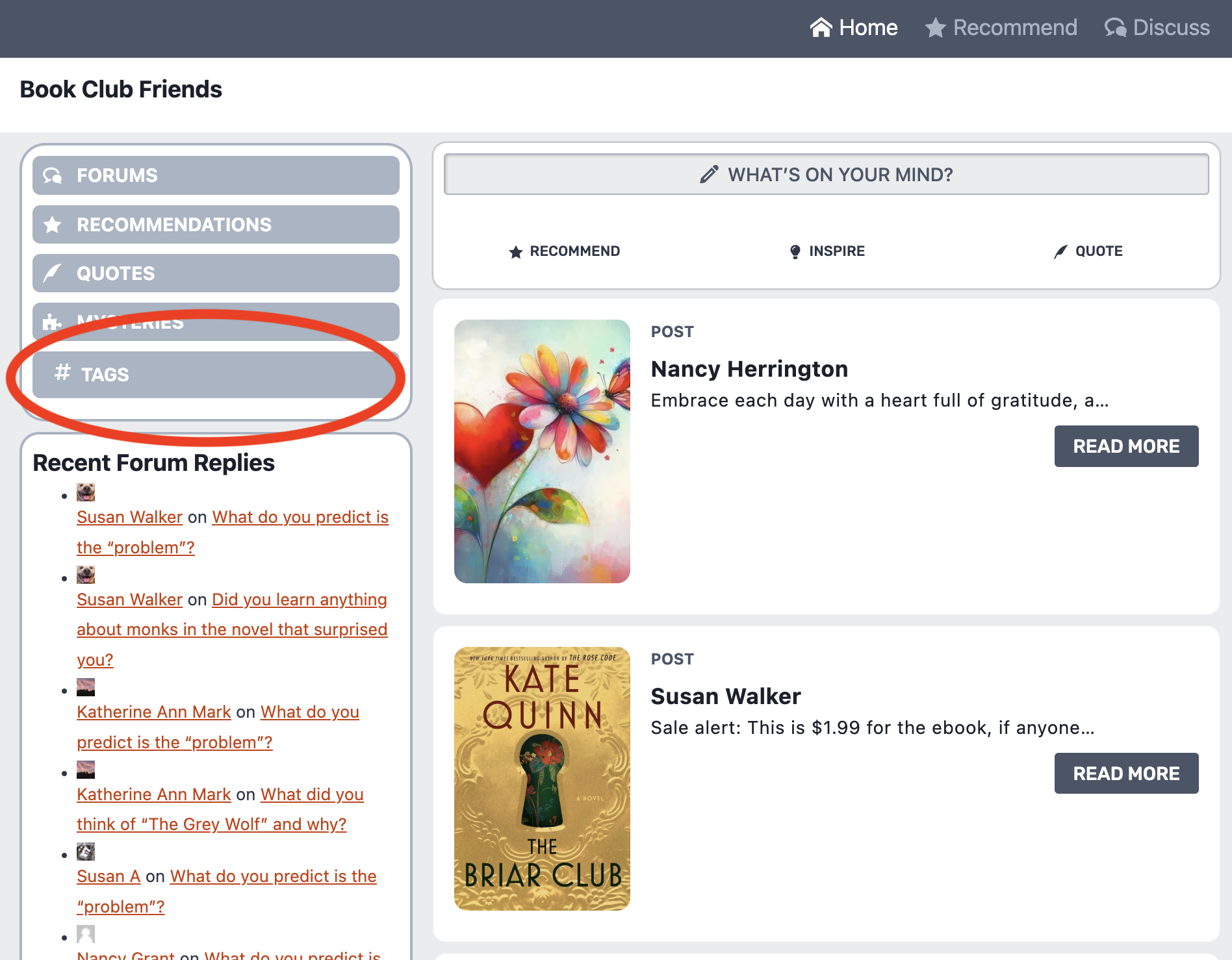Choose the INSPIRE post type
The height and width of the screenshot is (960, 1232).
click(827, 251)
